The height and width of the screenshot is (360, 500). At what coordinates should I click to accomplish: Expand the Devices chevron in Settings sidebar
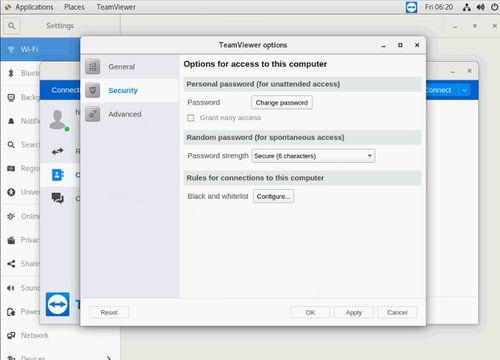(109, 358)
